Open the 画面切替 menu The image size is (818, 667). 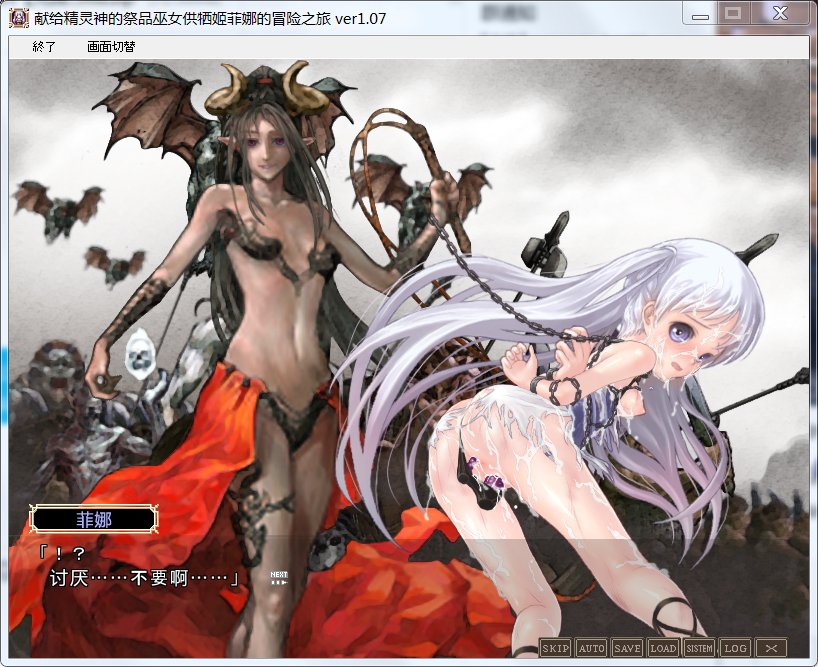coord(111,46)
